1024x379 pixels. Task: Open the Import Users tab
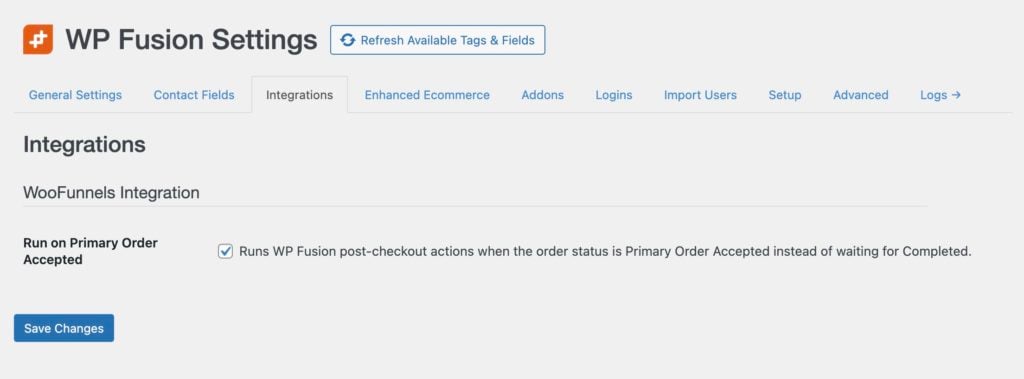coord(700,95)
